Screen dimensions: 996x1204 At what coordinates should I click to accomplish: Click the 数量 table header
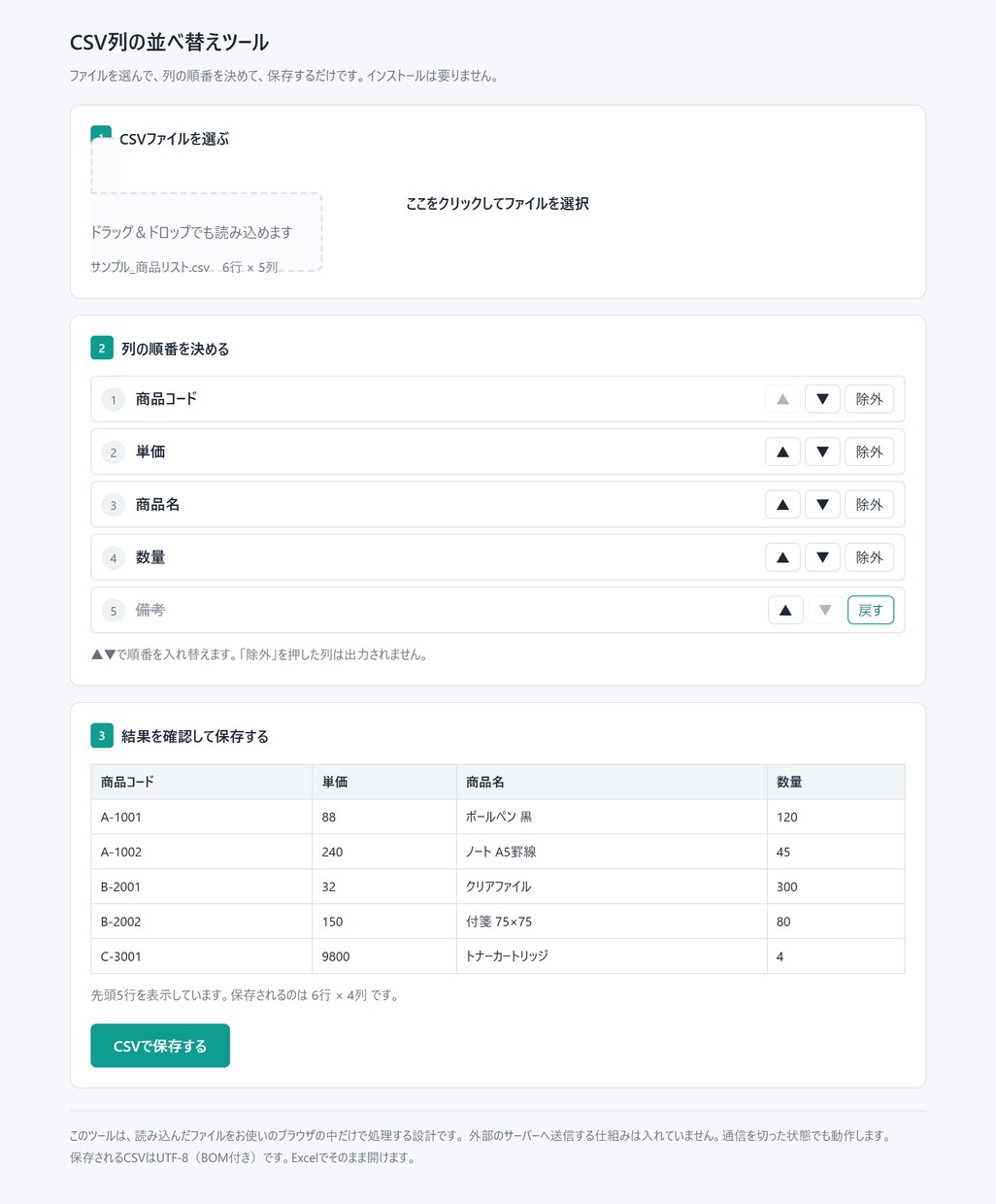(836, 782)
